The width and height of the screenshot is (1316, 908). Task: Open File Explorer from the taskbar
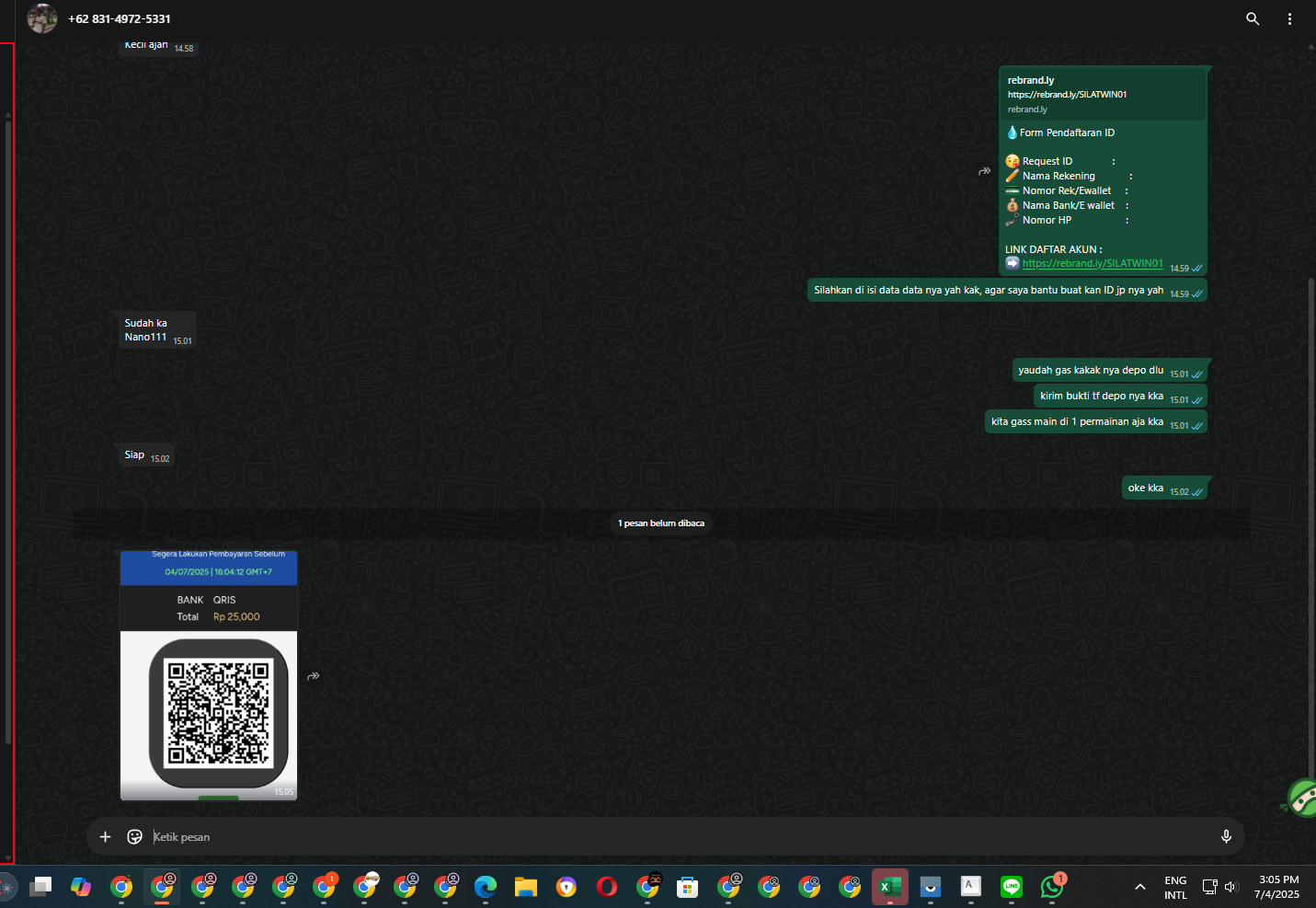(x=526, y=887)
